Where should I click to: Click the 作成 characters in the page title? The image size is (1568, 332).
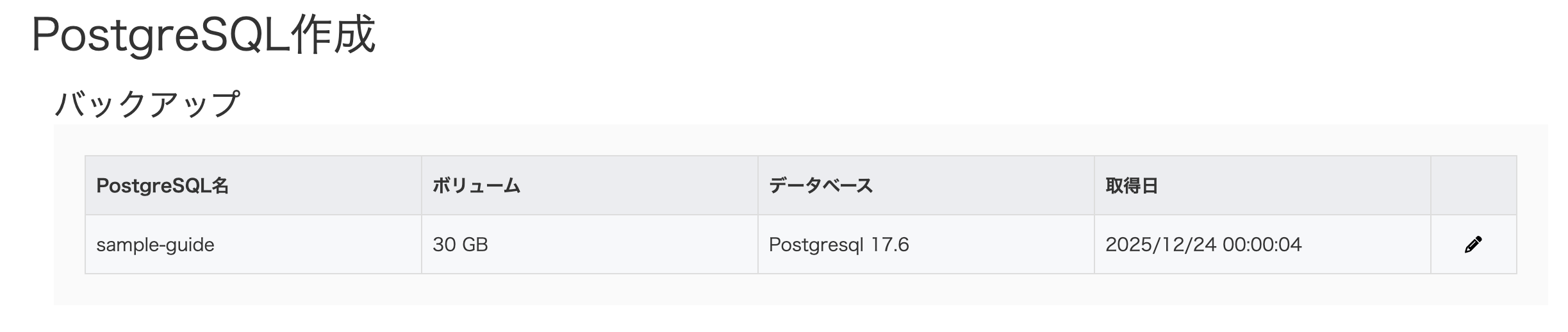pyautogui.click(x=332, y=35)
